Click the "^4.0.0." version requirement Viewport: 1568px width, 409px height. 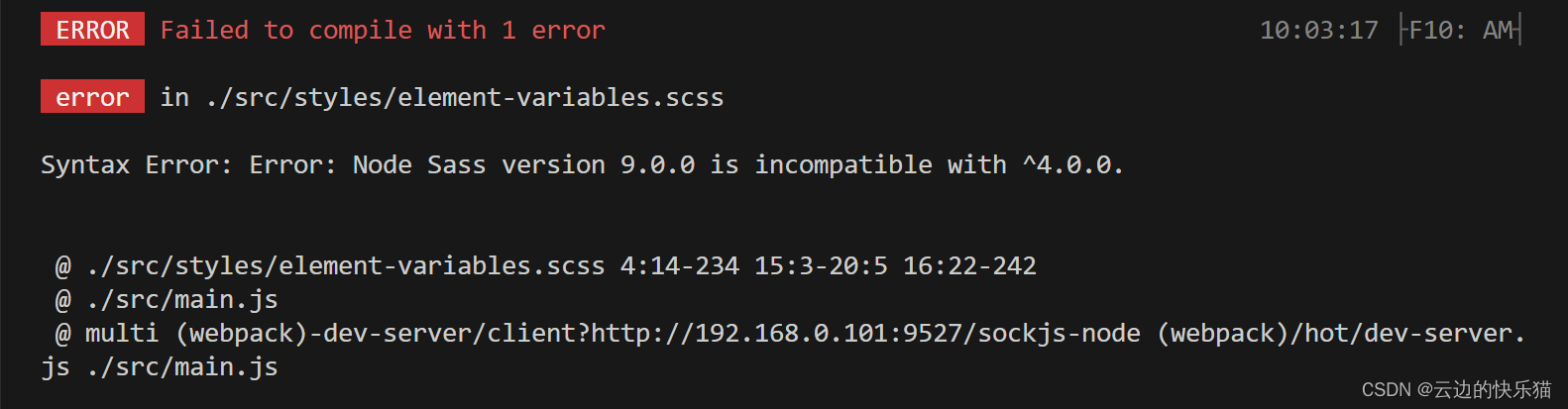pos(1073,164)
